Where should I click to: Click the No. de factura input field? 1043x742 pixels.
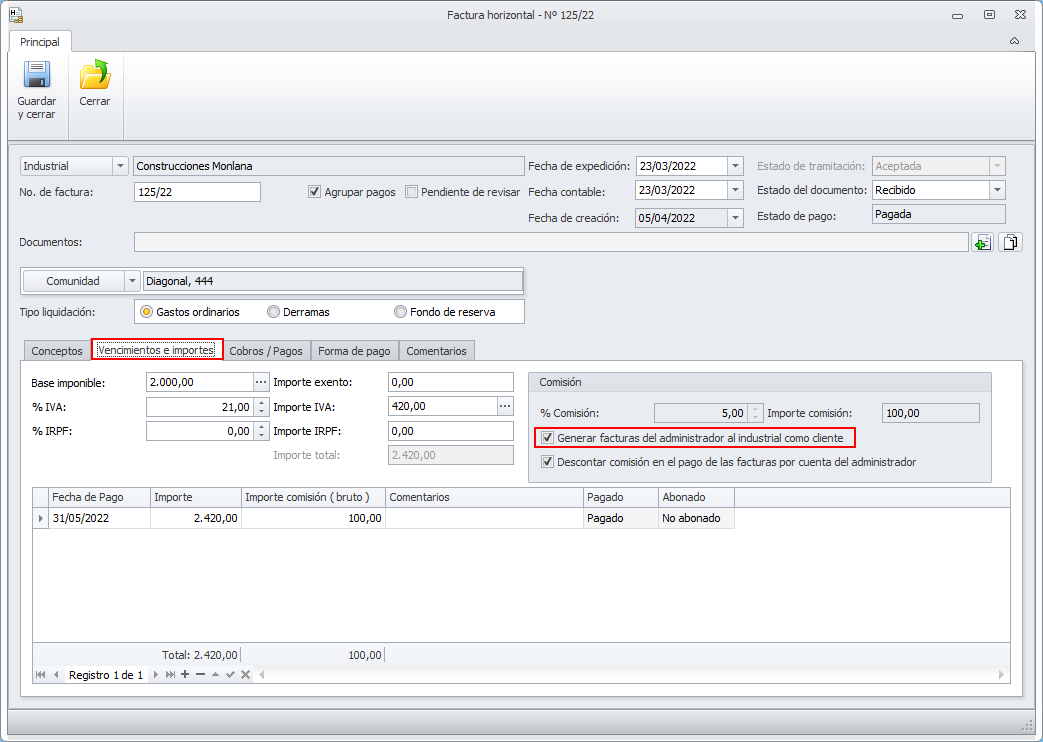pos(197,192)
